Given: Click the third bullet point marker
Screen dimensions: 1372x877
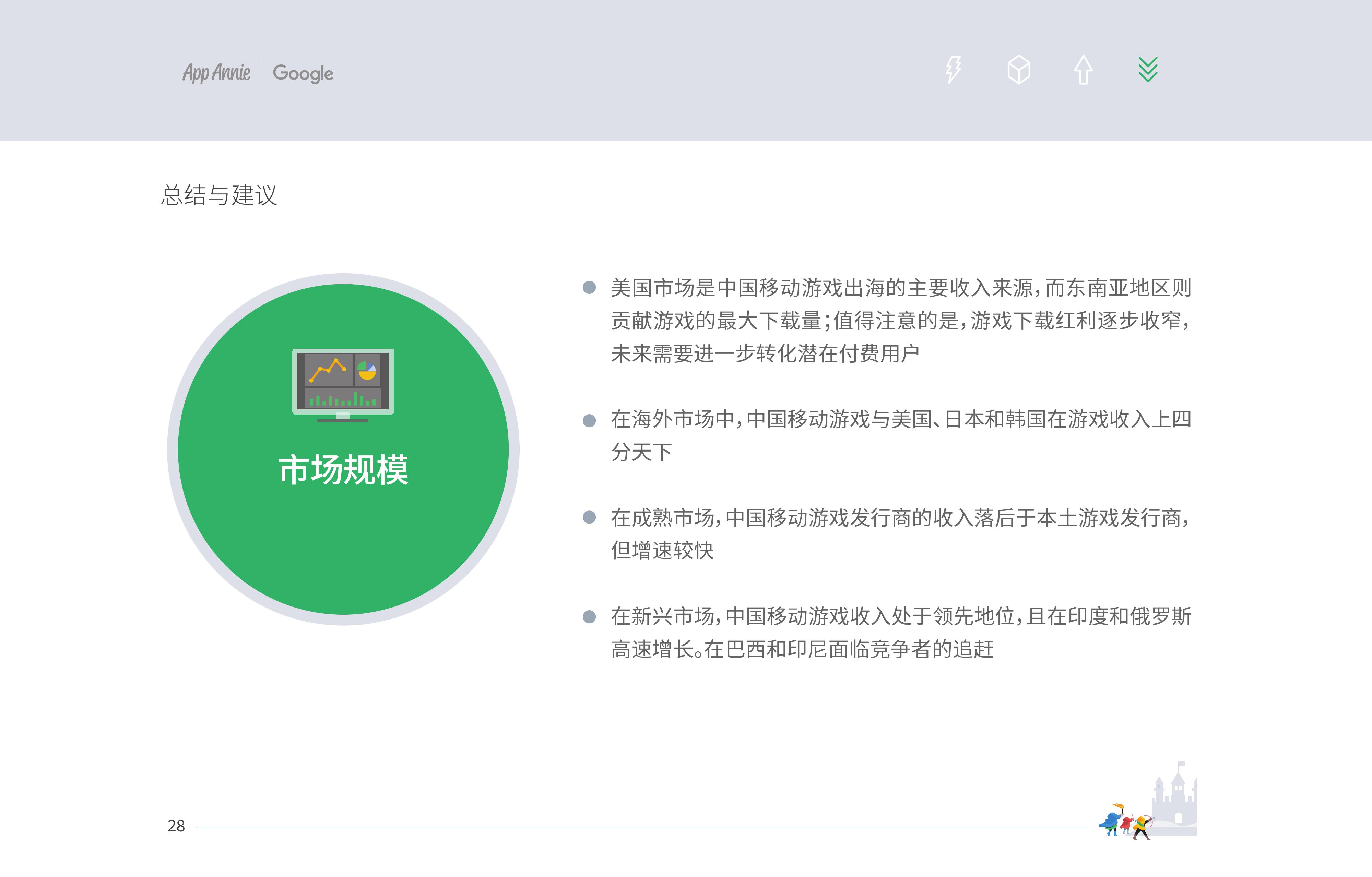Looking at the screenshot, I should coord(589,517).
